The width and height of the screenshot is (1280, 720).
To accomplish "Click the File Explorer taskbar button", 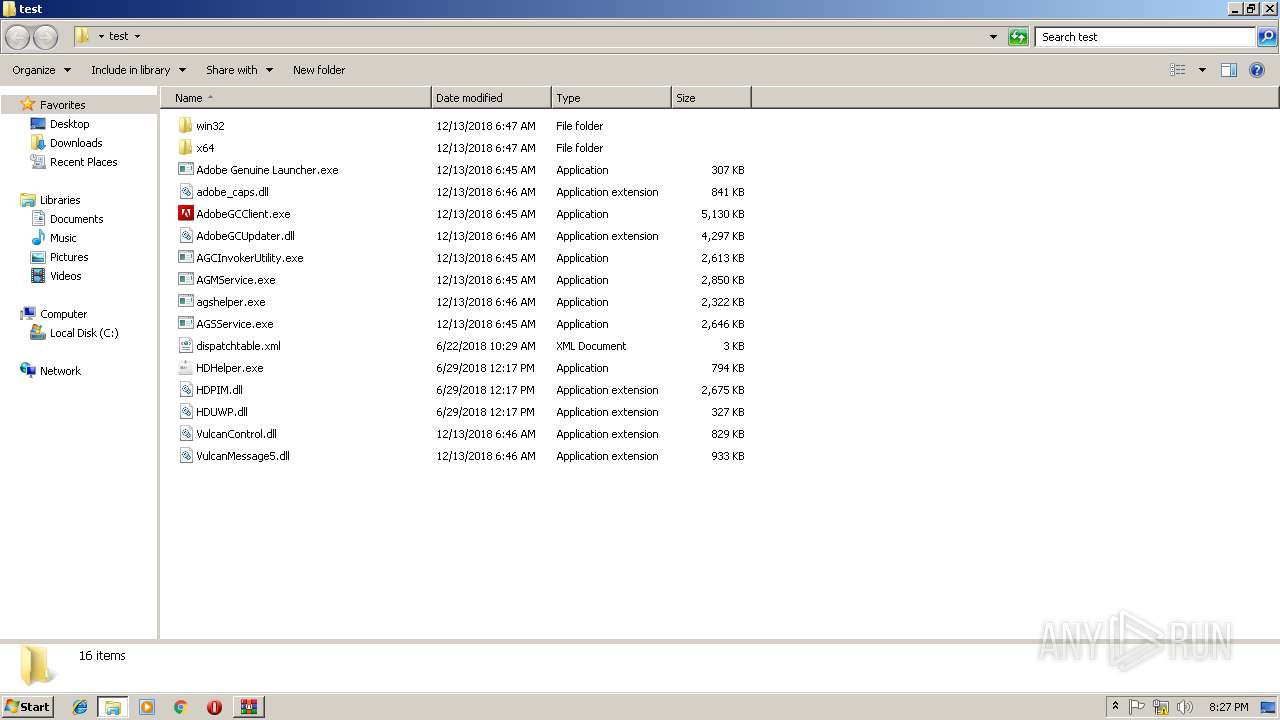I will click(113, 707).
